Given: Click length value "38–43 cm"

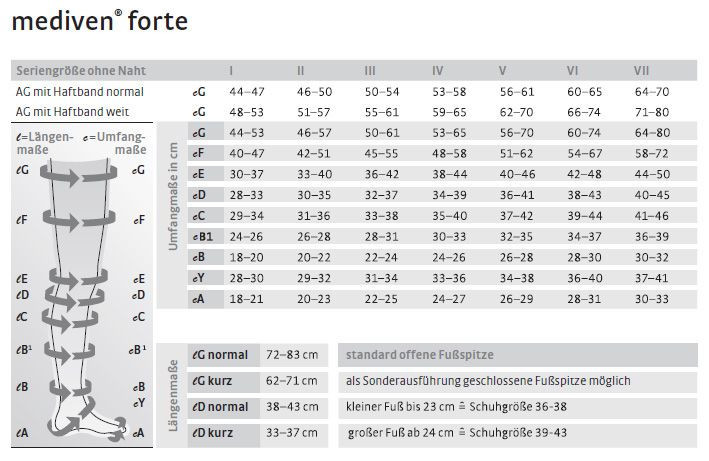Looking at the screenshot, I should click(292, 407).
